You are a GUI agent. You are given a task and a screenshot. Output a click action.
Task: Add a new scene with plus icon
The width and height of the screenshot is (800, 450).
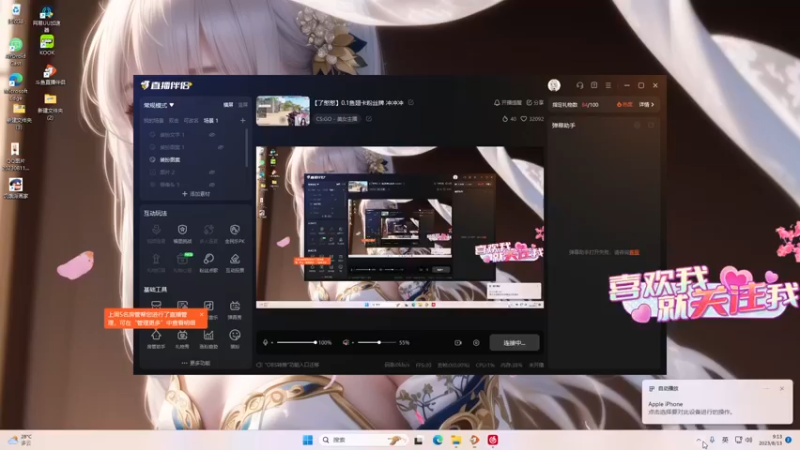pos(243,120)
